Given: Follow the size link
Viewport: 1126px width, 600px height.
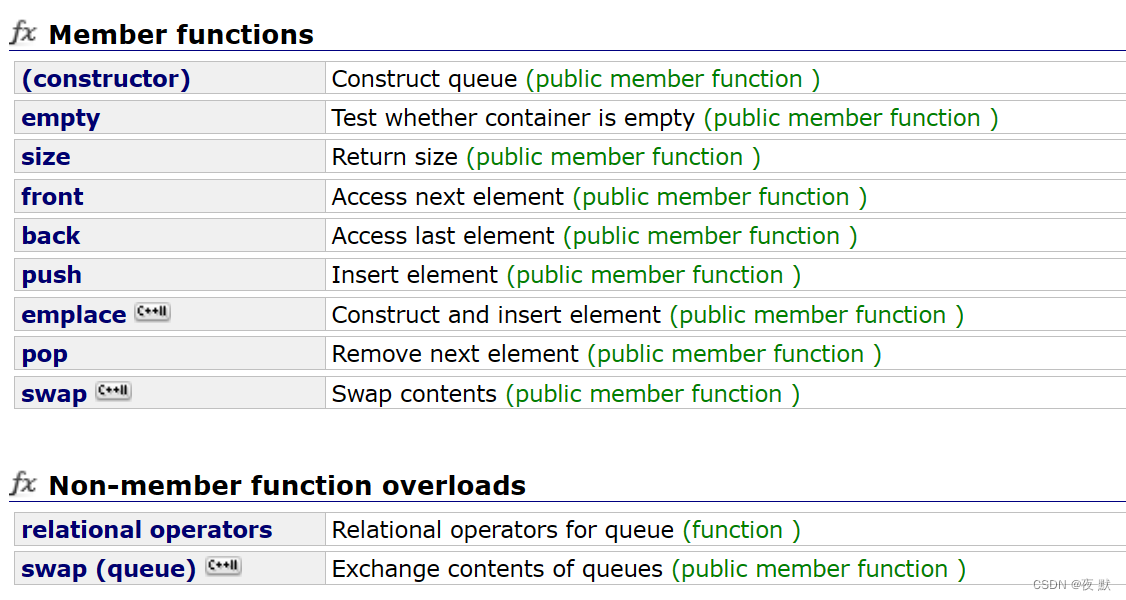Looking at the screenshot, I should point(46,156).
